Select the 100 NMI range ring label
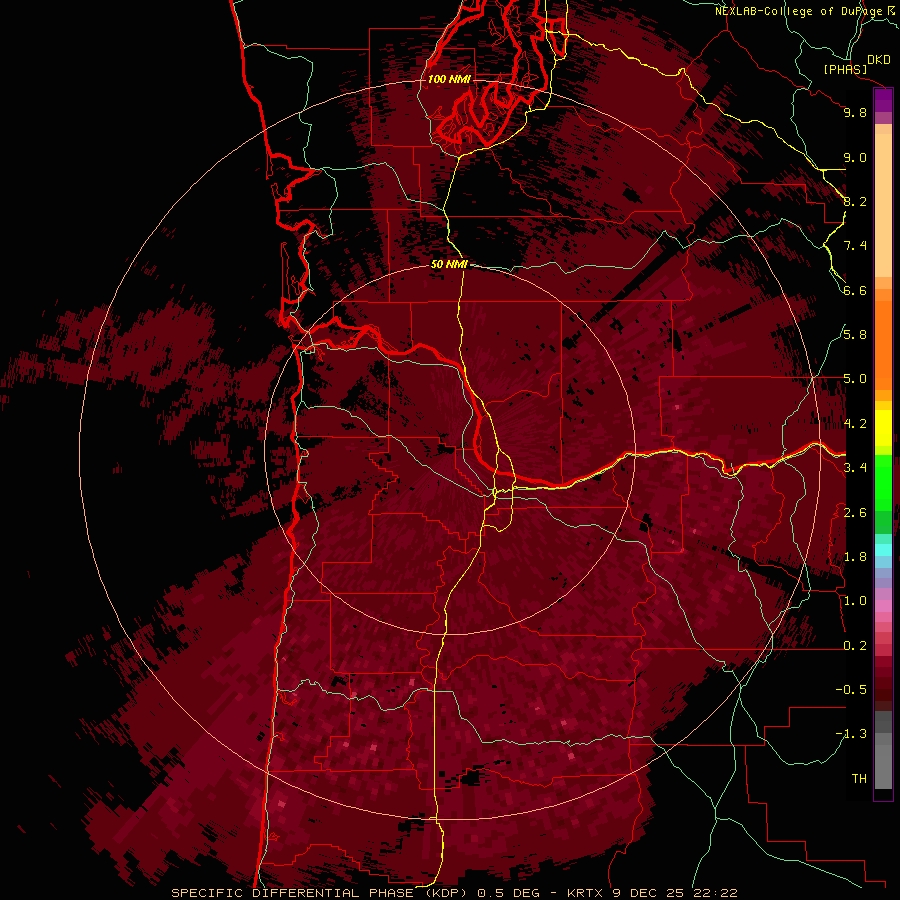Image resolution: width=900 pixels, height=900 pixels. click(x=449, y=79)
